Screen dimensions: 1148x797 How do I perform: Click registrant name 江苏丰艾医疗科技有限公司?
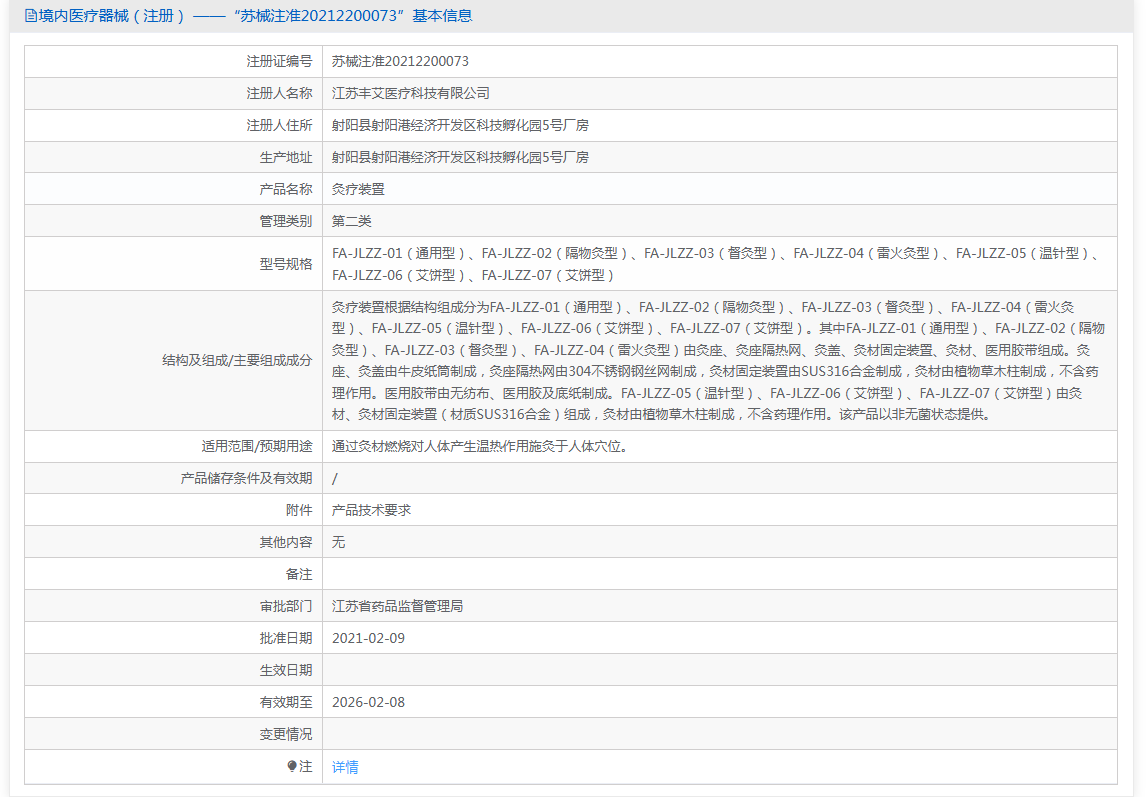click(411, 93)
